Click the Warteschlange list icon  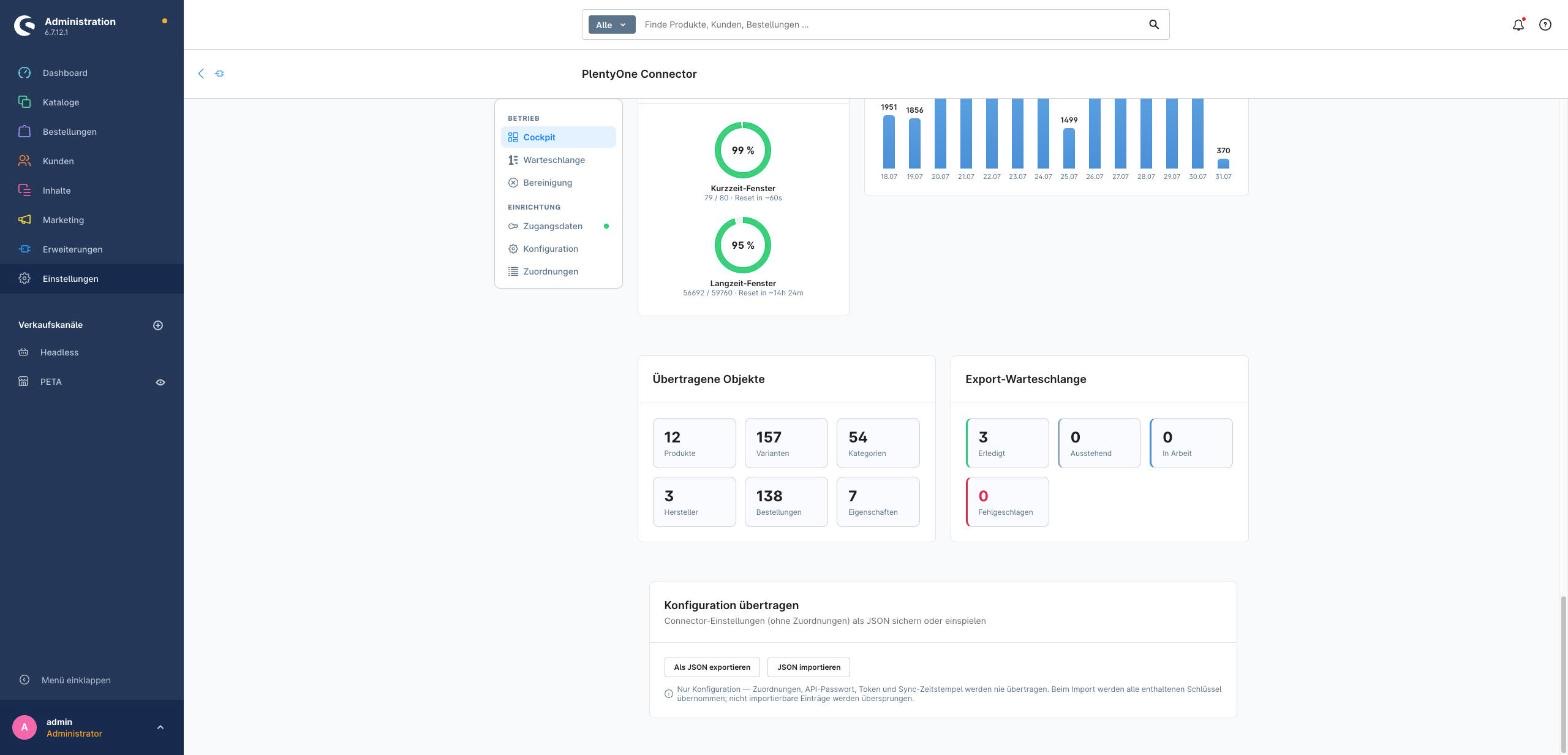click(513, 160)
